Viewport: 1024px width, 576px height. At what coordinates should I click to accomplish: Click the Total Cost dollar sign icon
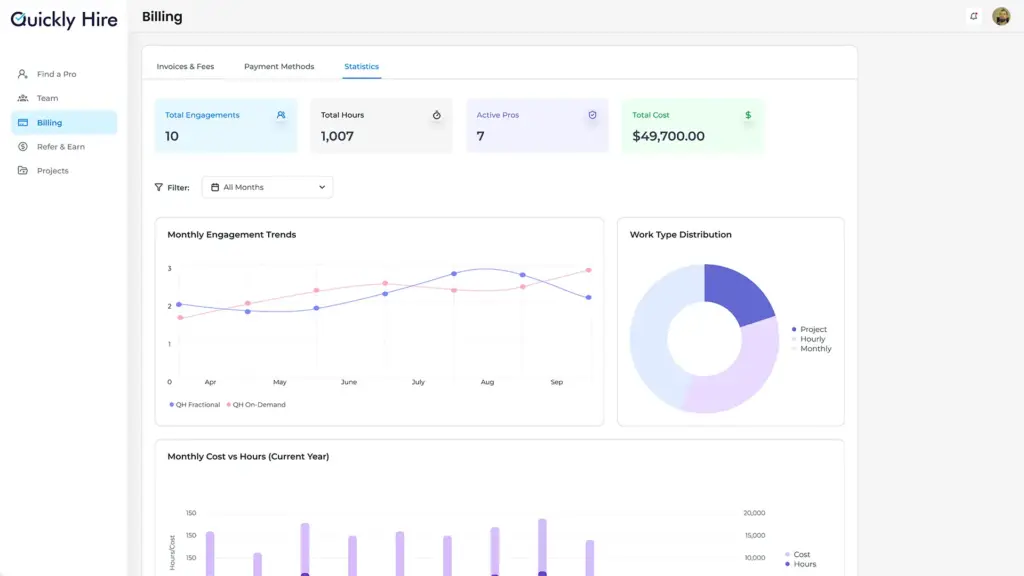click(x=748, y=115)
